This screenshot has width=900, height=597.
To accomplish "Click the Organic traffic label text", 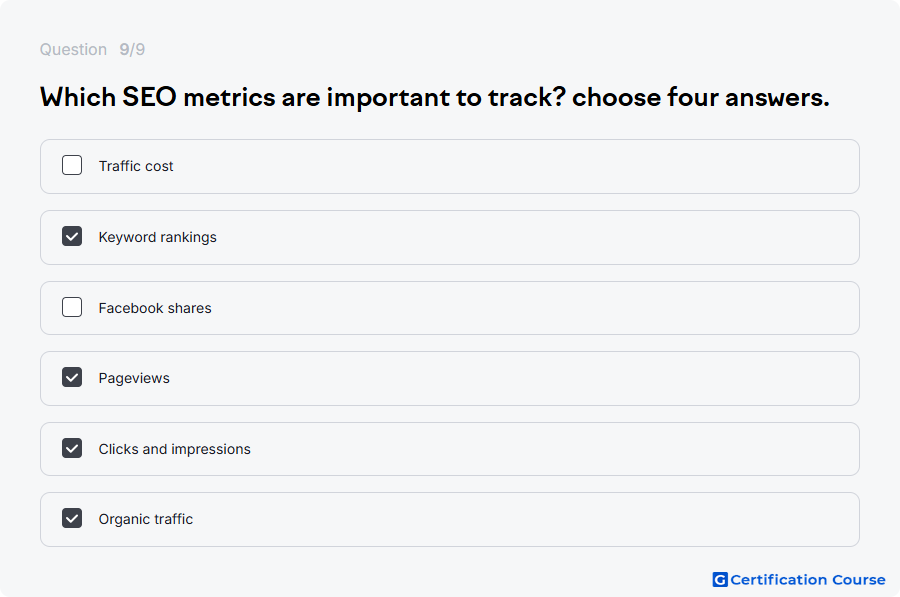I will point(145,519).
